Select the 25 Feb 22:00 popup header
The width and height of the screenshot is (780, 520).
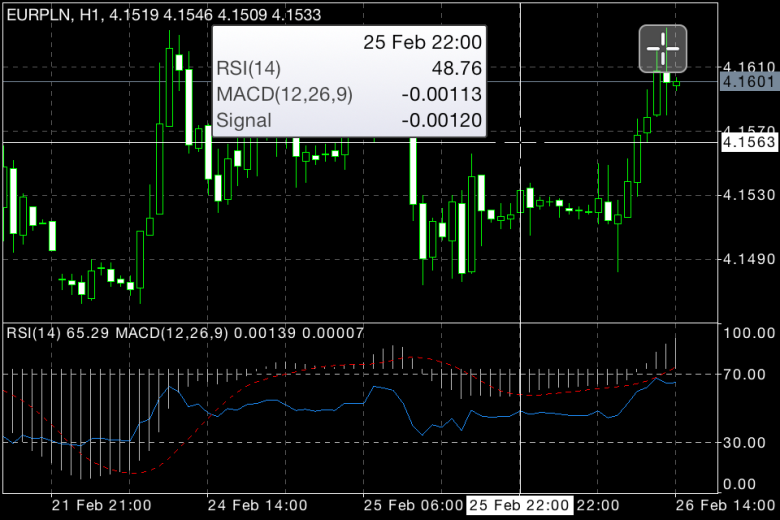pyautogui.click(x=422, y=42)
